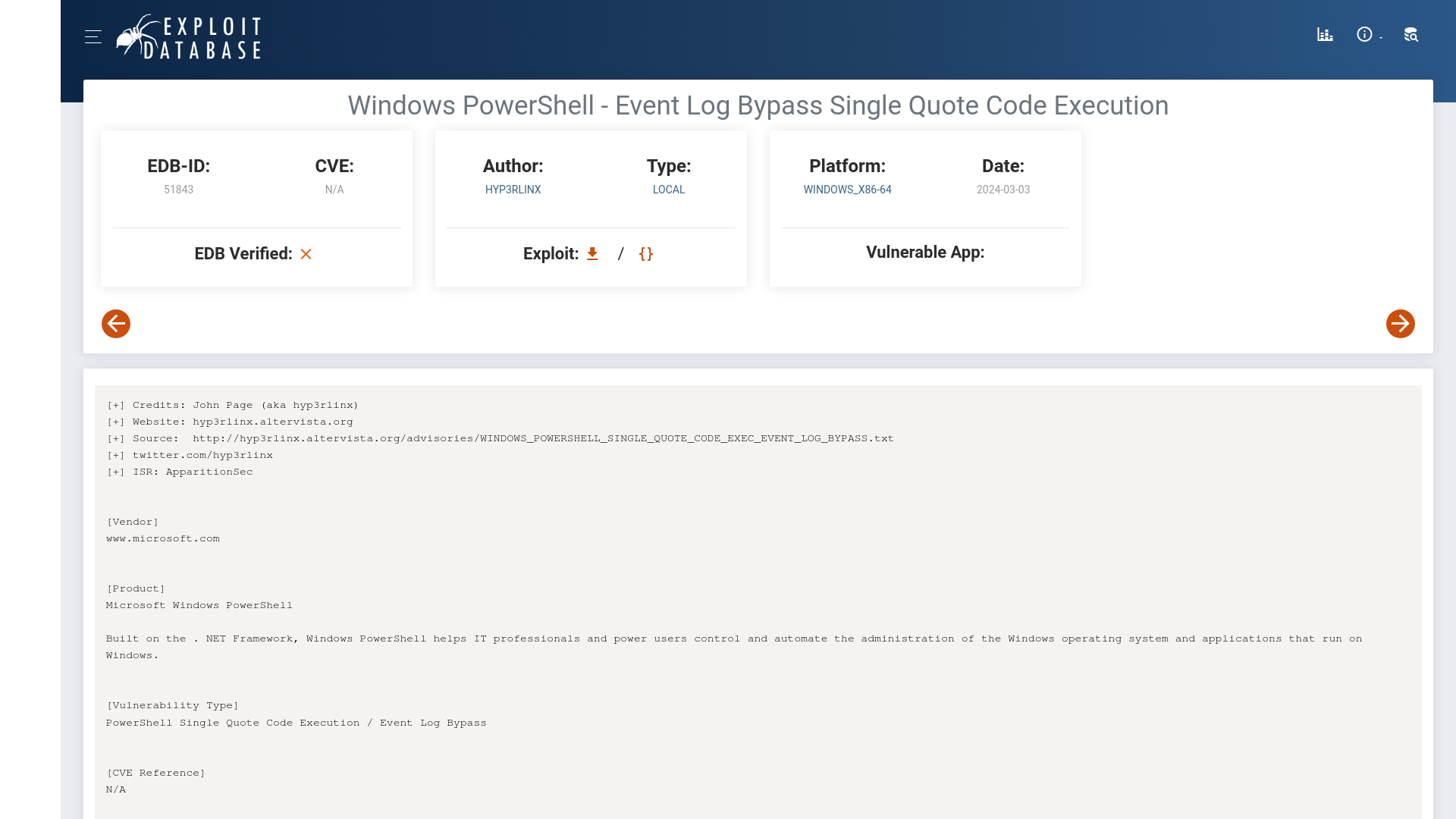The image size is (1456, 819).
Task: Click the Credits: John Page line
Action: [233, 405]
